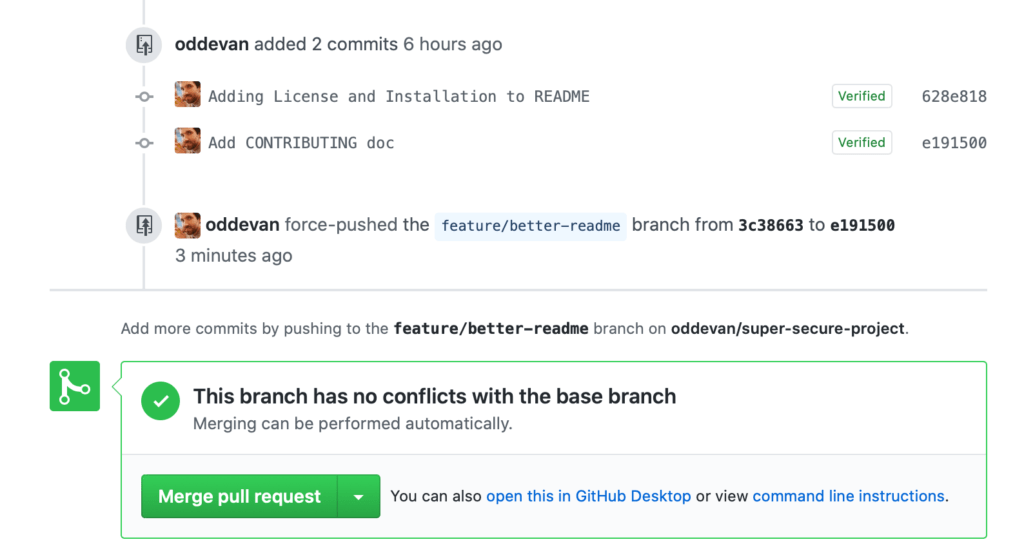View command line instructions link
The image size is (1024, 553).
click(848, 496)
